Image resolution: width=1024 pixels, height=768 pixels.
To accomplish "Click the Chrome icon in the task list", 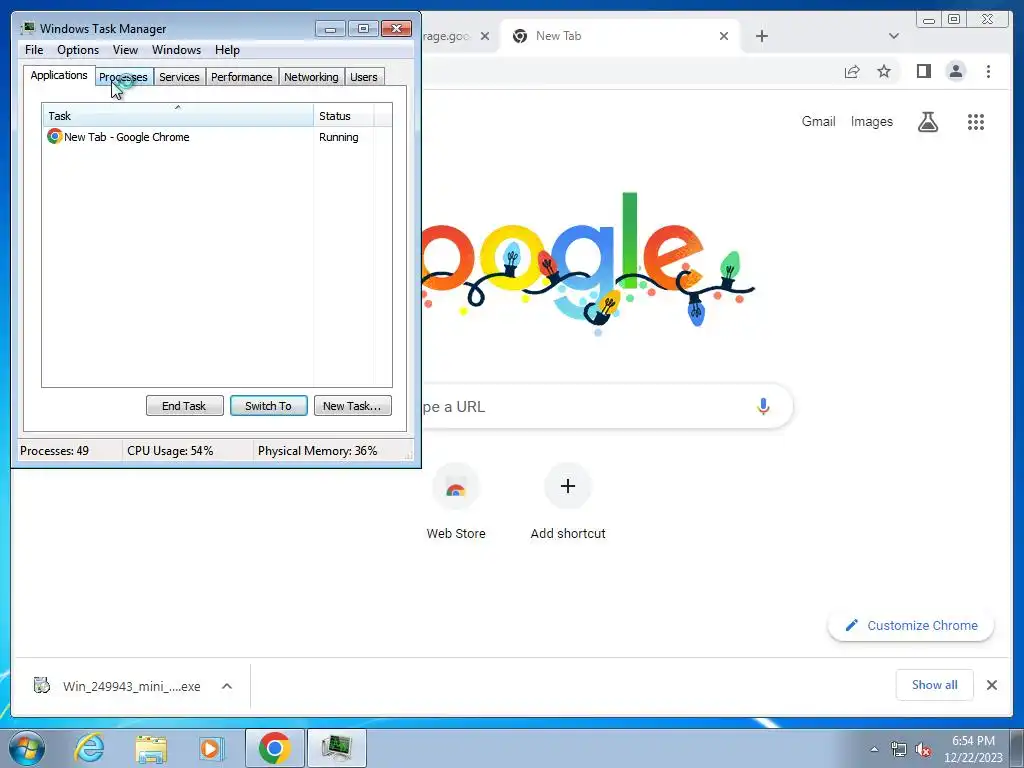I will 54,136.
